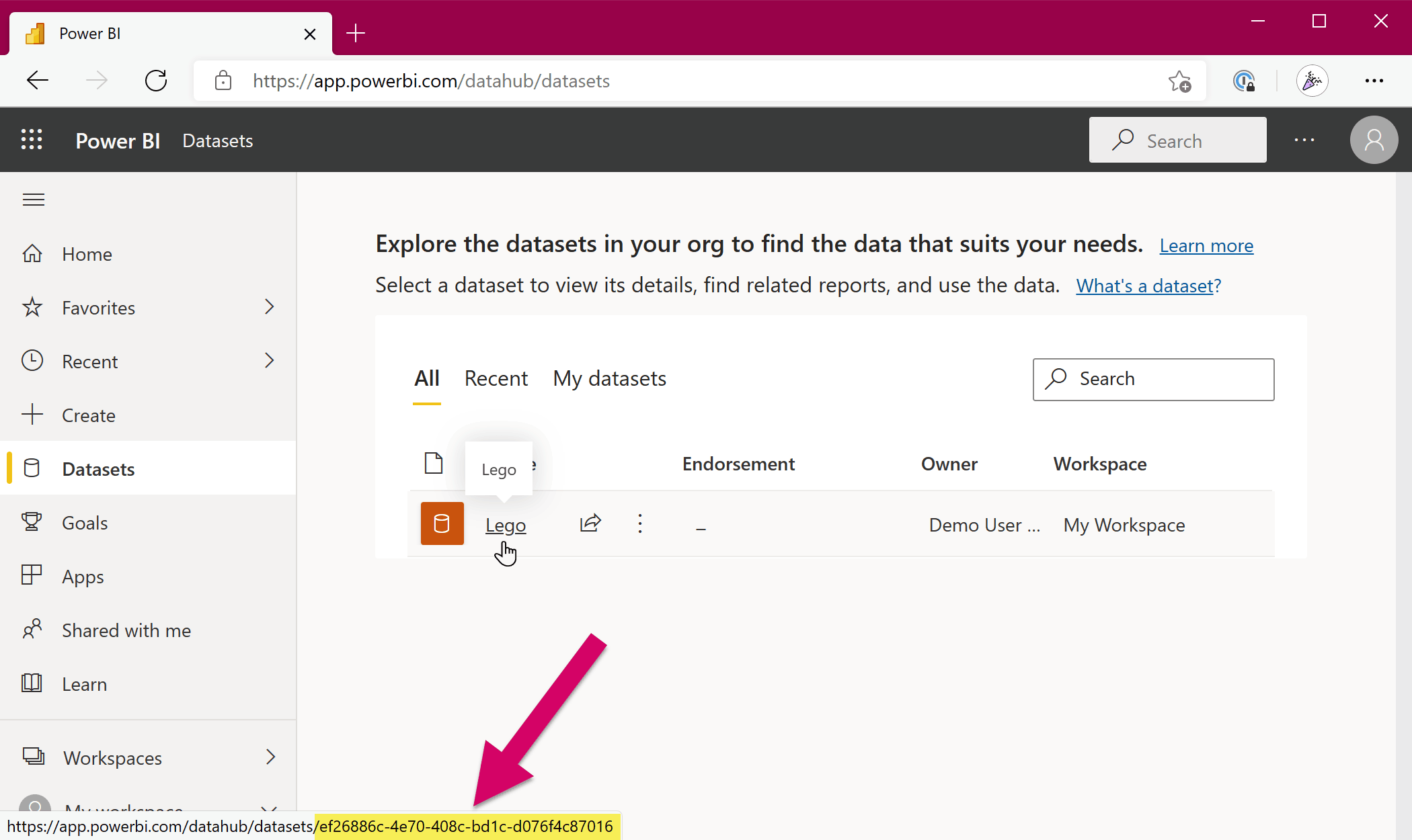Viewport: 1412px width, 840px height.
Task: Open the Learn section
Action: (x=84, y=683)
